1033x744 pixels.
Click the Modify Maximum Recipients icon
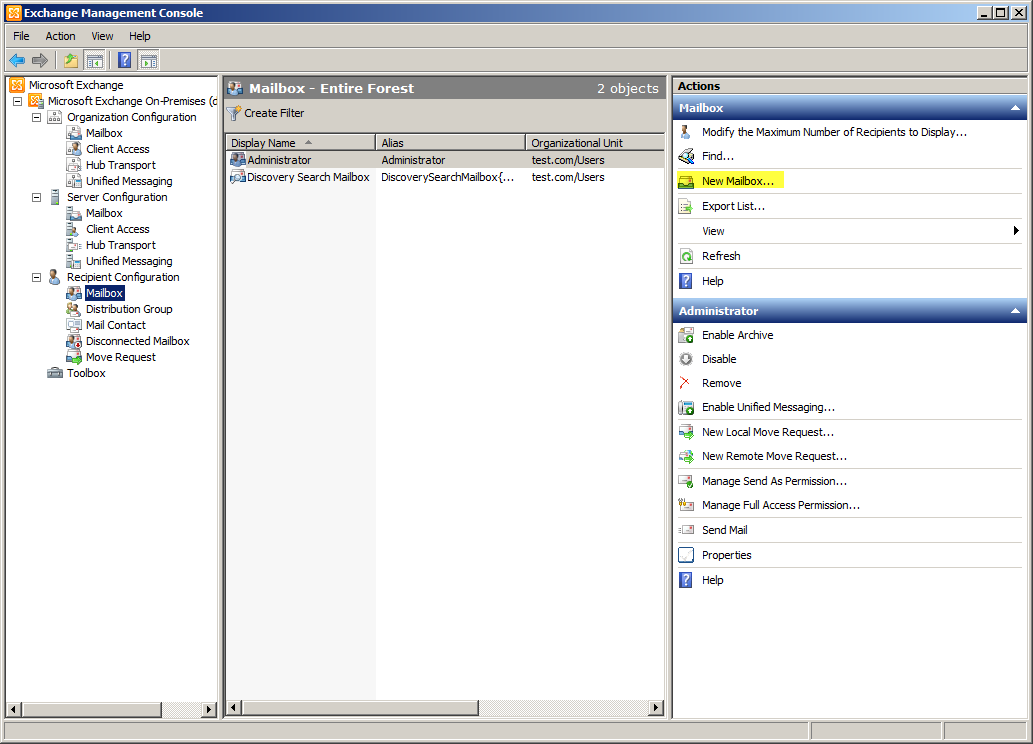(x=686, y=132)
